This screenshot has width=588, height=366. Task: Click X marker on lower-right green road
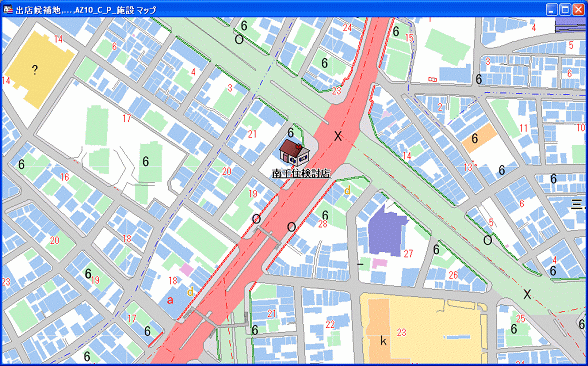[x=527, y=294]
